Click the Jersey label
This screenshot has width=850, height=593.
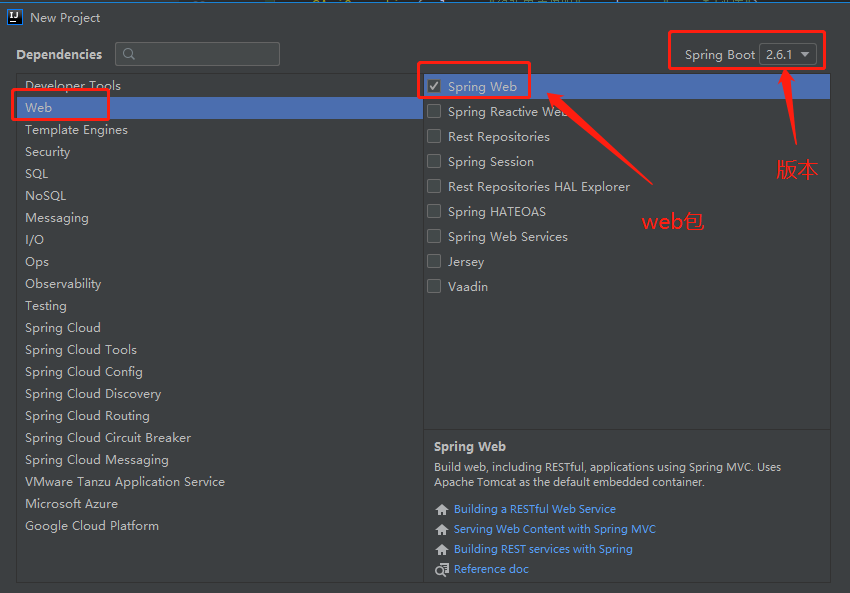click(x=466, y=262)
